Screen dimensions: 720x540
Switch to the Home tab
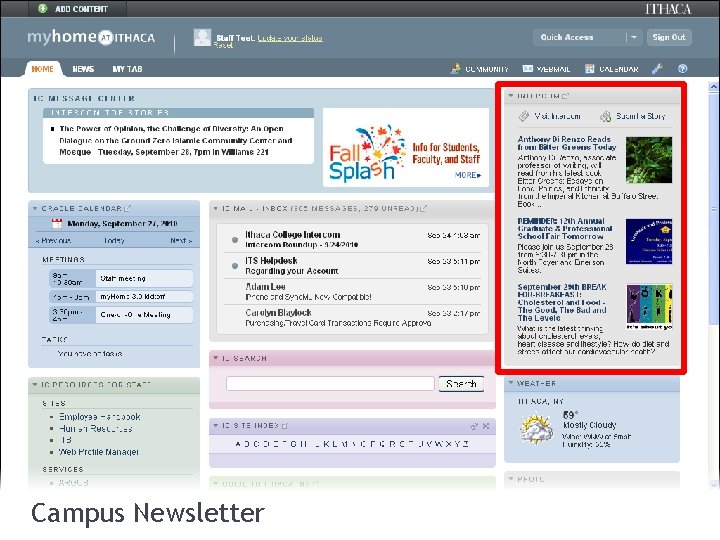pos(42,69)
